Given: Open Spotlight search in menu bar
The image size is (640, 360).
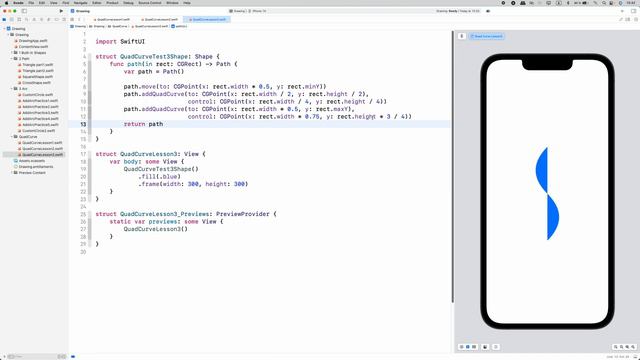Looking at the screenshot, I should pos(604,3).
